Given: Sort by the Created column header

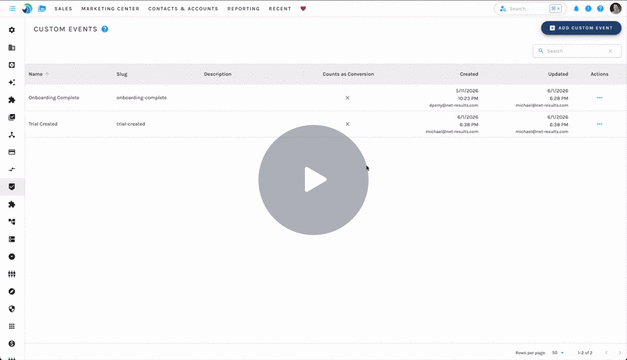Looking at the screenshot, I should 469,74.
